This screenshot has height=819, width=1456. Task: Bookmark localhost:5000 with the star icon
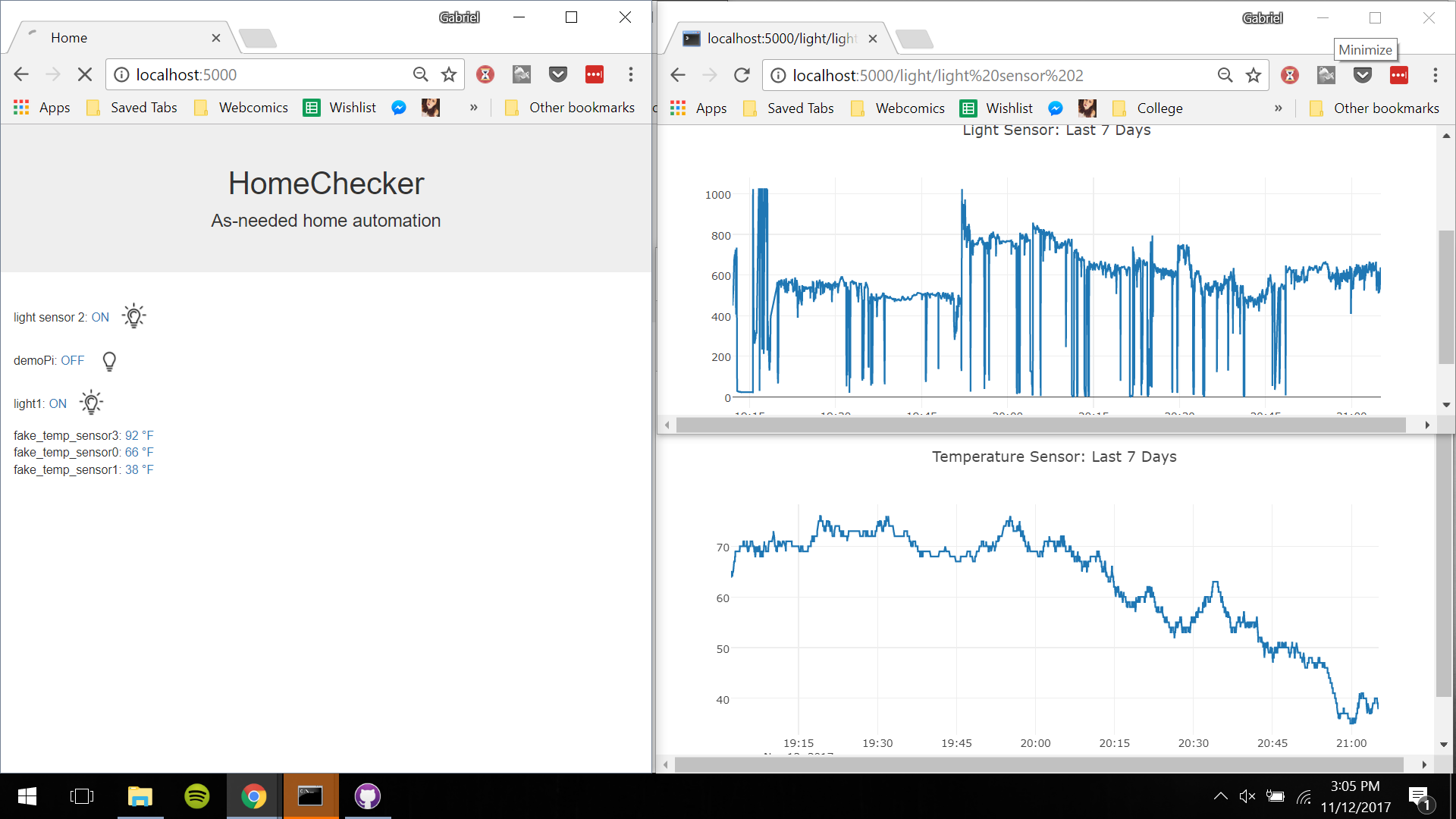click(449, 74)
